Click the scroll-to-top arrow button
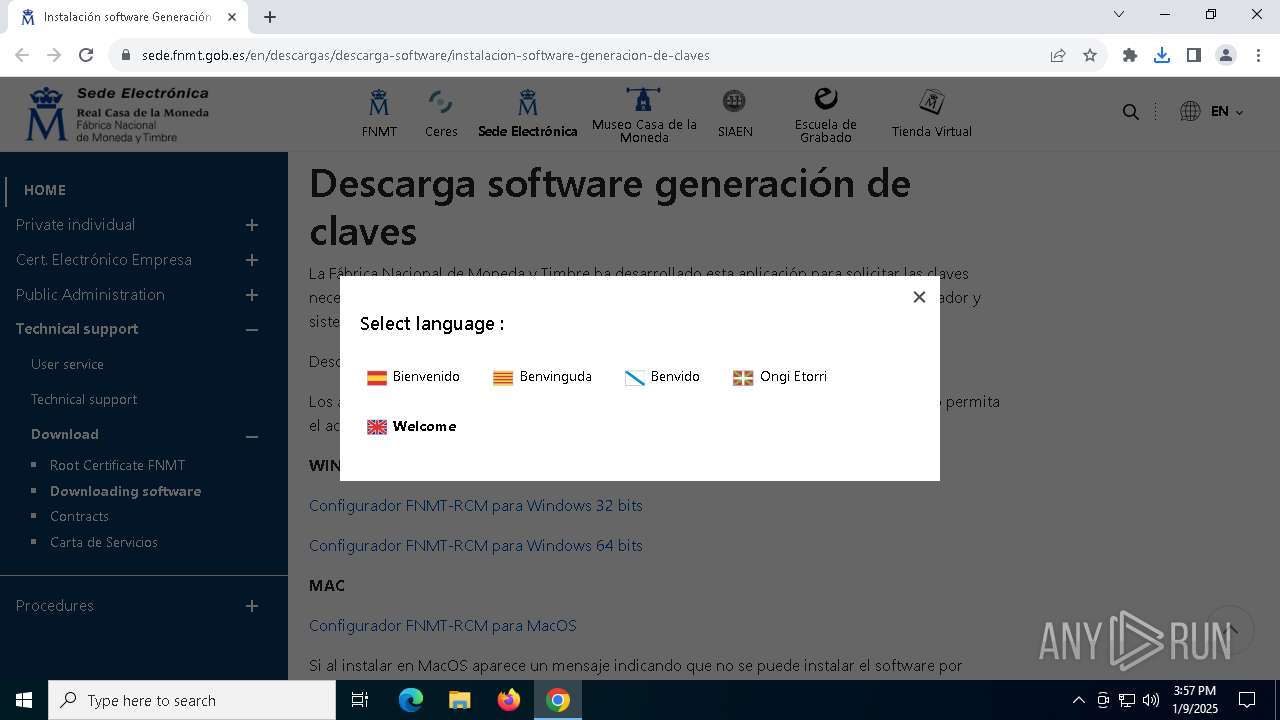 [x=1230, y=630]
